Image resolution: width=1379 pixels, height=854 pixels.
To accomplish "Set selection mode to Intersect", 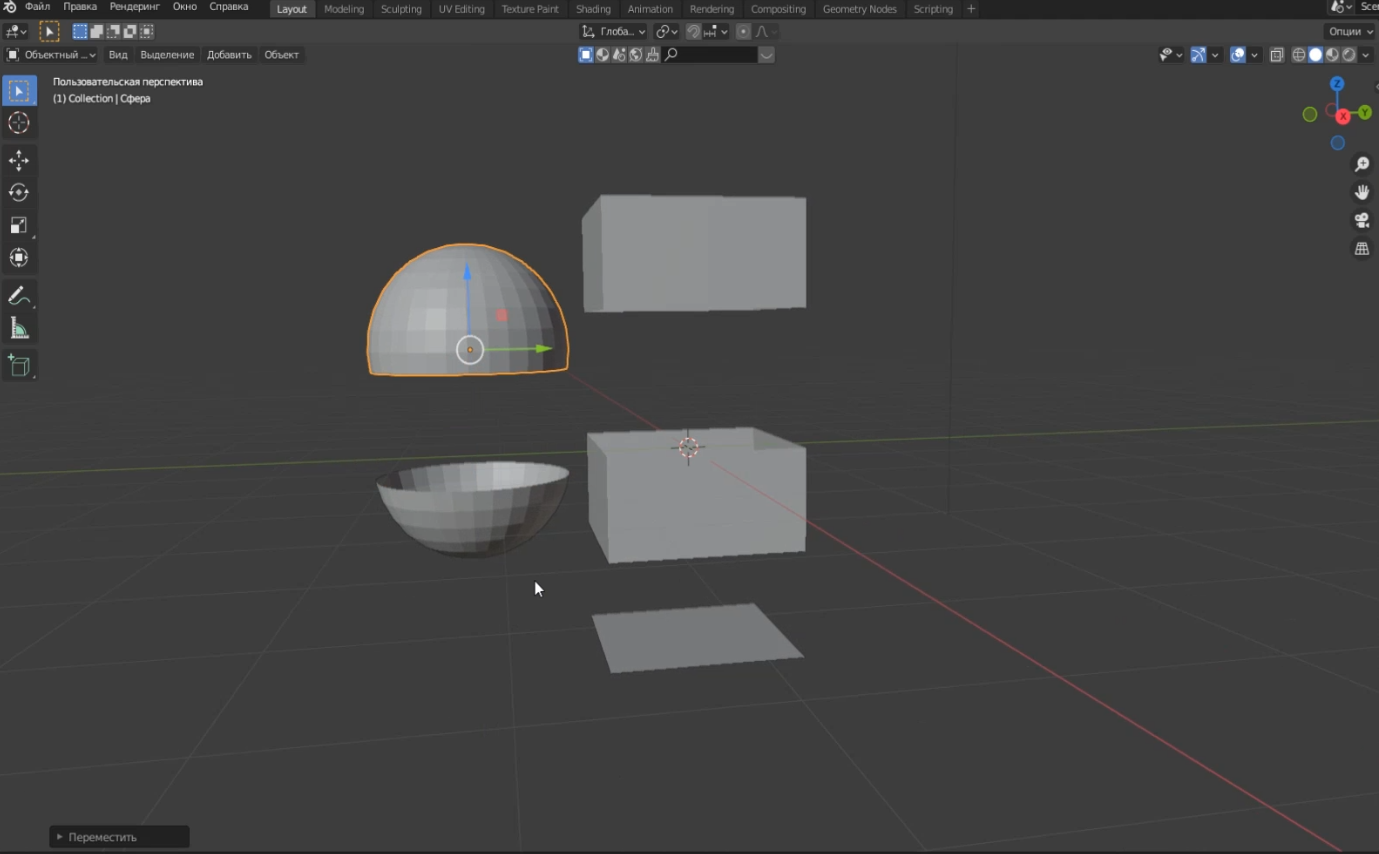I will point(146,32).
